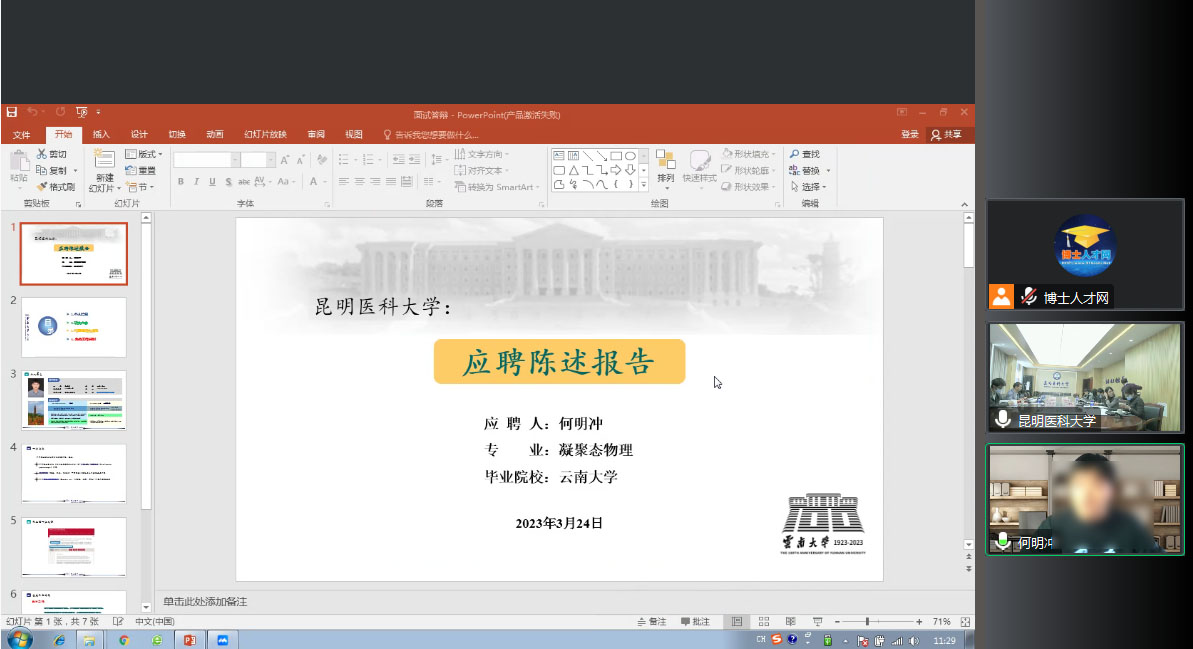
Task: Click the Decrease Indent icon
Action: point(398,160)
